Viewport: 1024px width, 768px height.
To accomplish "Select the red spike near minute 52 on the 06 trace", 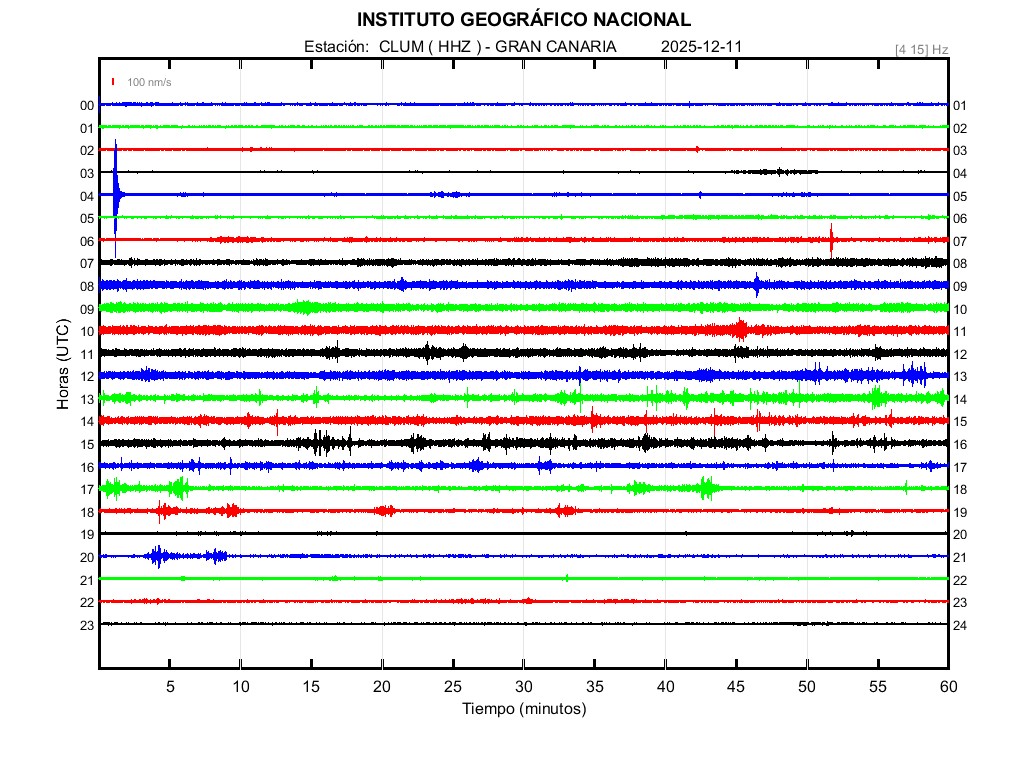I will [831, 239].
